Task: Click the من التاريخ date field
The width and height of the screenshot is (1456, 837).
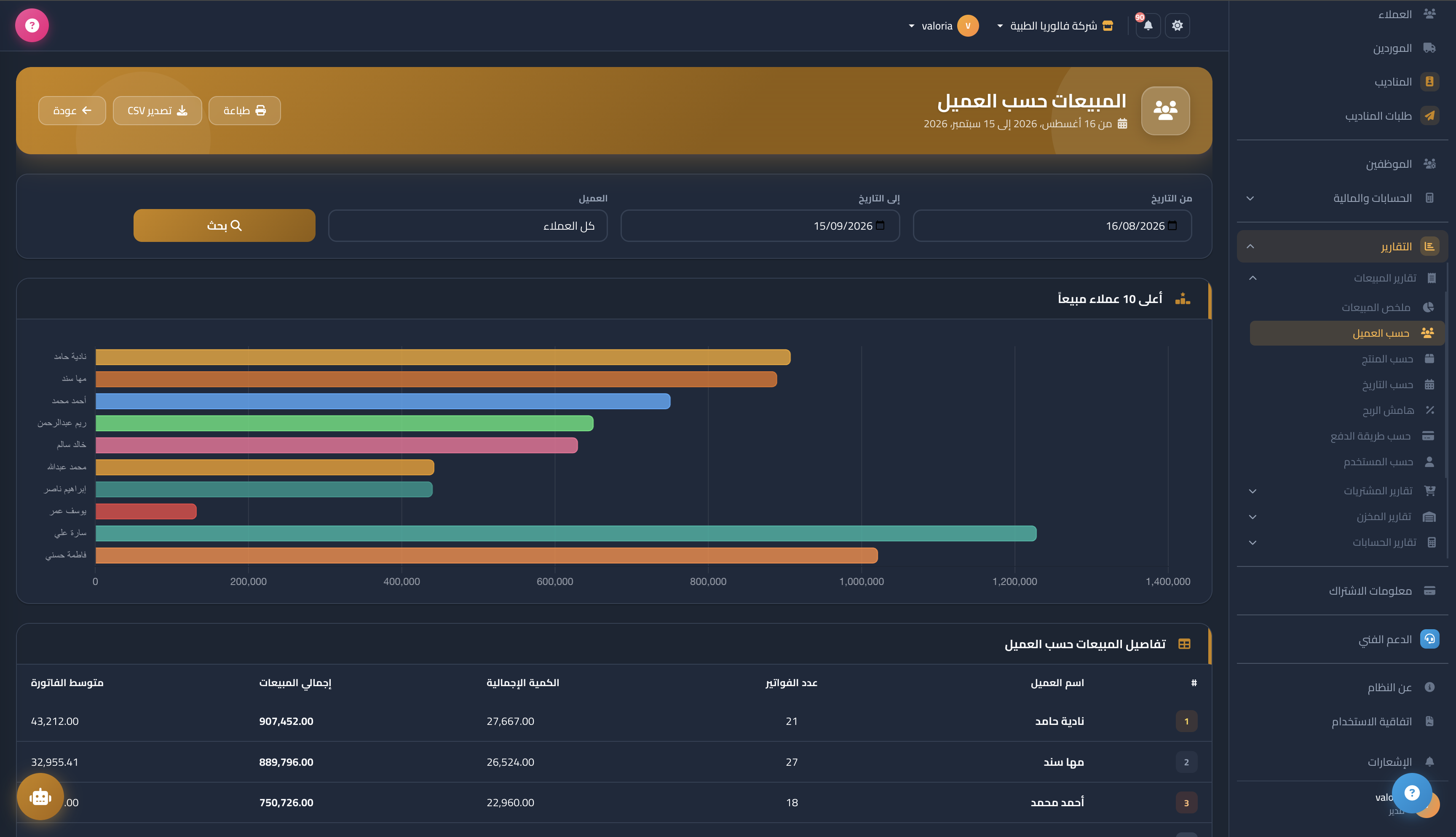Action: tap(1052, 226)
